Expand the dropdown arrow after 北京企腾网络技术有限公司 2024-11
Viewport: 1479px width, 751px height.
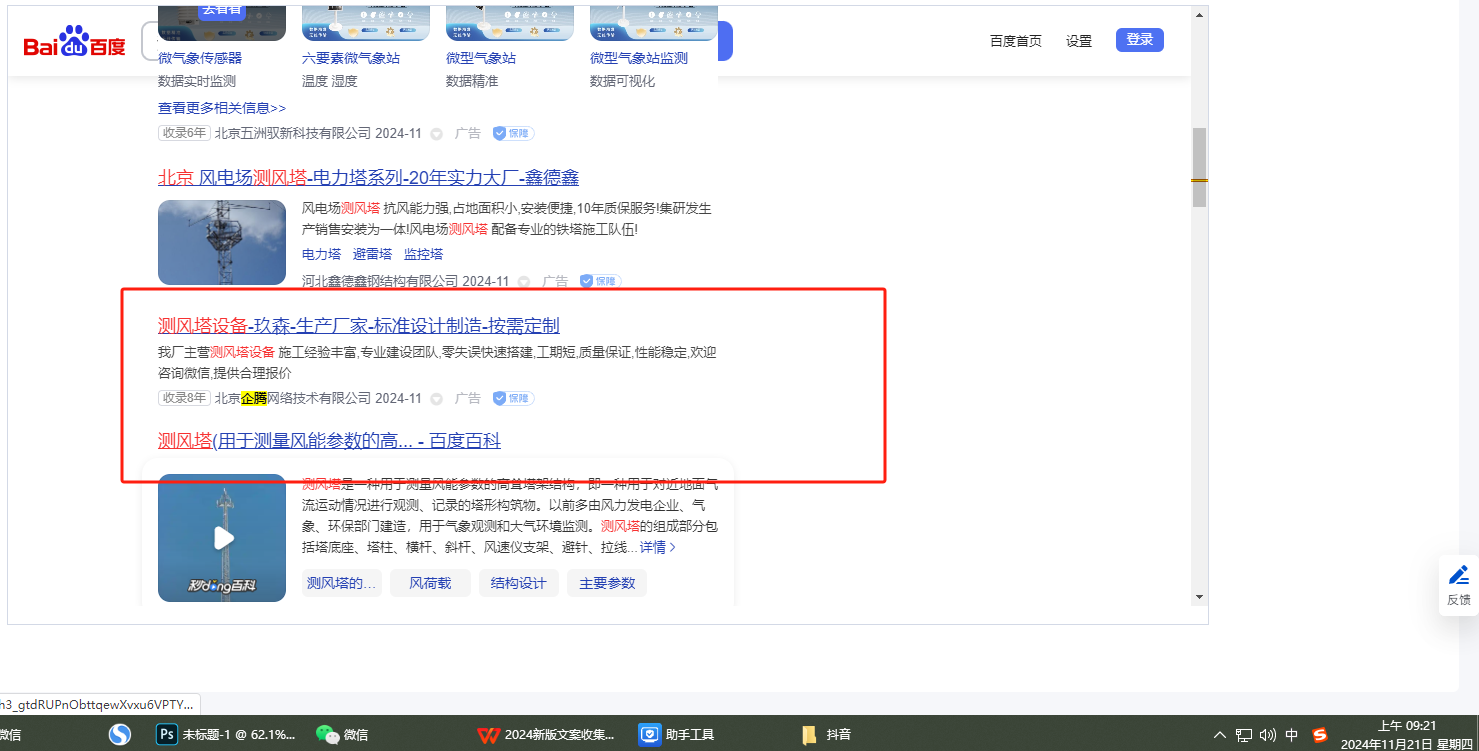tap(436, 398)
